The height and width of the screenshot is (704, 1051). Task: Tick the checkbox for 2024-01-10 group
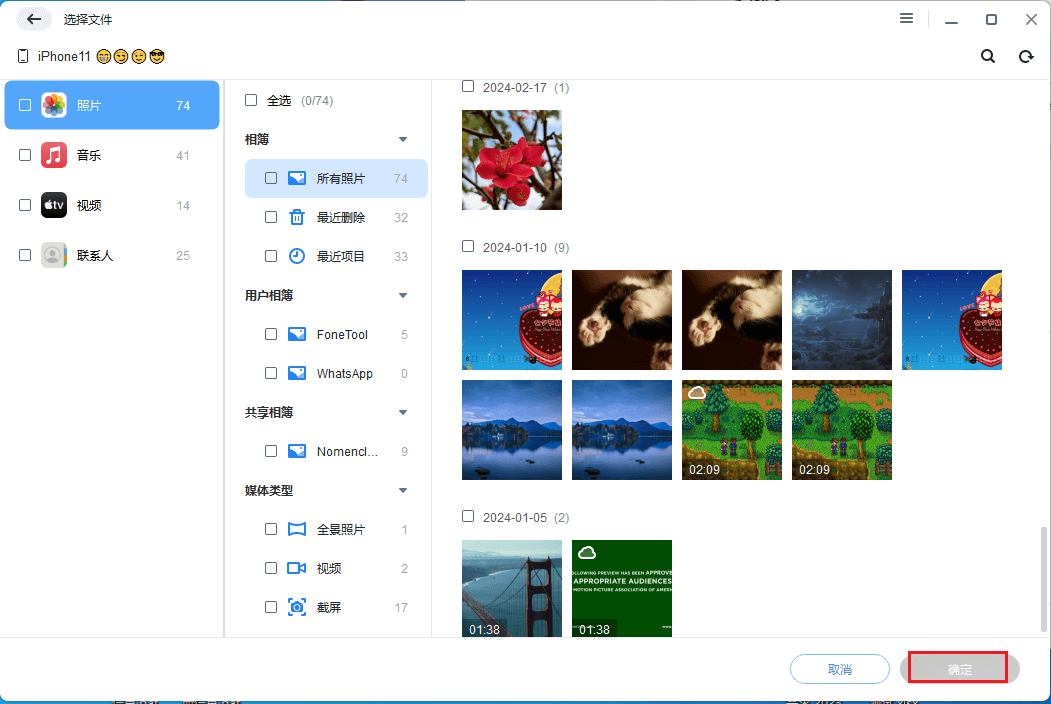click(x=468, y=247)
